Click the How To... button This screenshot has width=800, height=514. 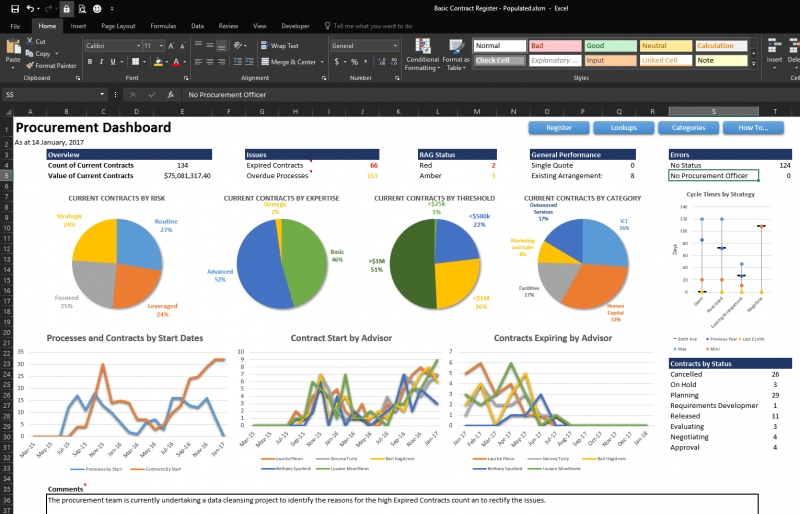click(753, 128)
